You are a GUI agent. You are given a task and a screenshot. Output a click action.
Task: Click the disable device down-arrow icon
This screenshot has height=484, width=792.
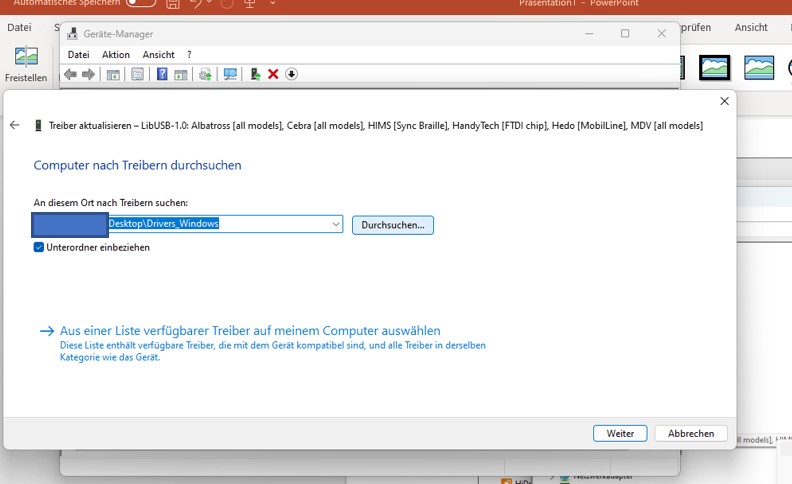[x=291, y=74]
